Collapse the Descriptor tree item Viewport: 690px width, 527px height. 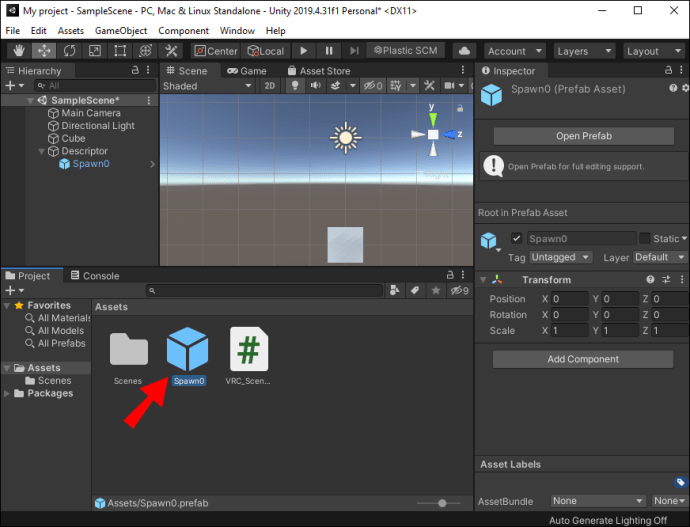41,151
